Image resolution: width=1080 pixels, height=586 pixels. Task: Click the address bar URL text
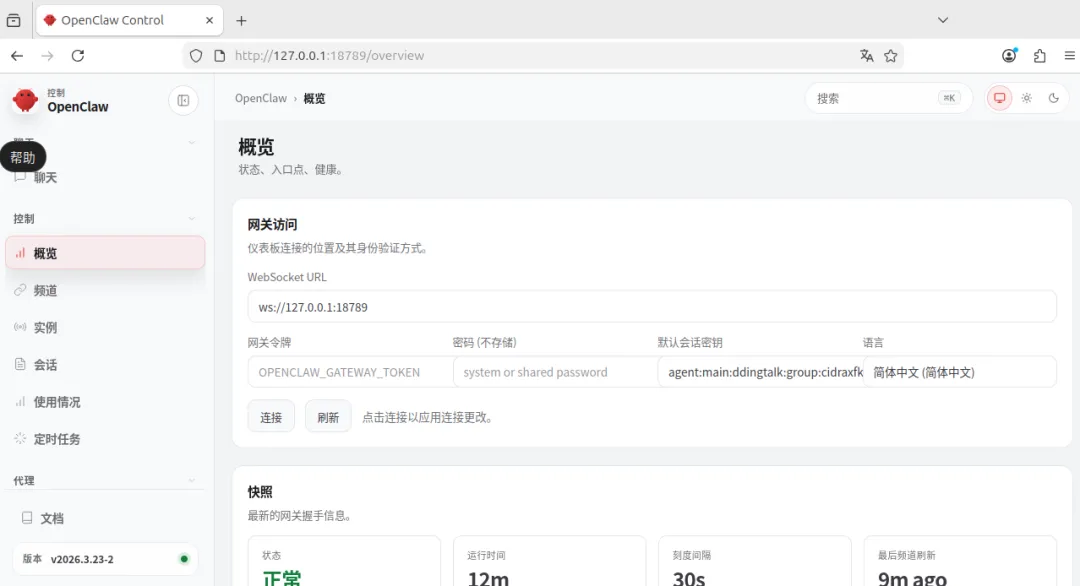tap(329, 56)
